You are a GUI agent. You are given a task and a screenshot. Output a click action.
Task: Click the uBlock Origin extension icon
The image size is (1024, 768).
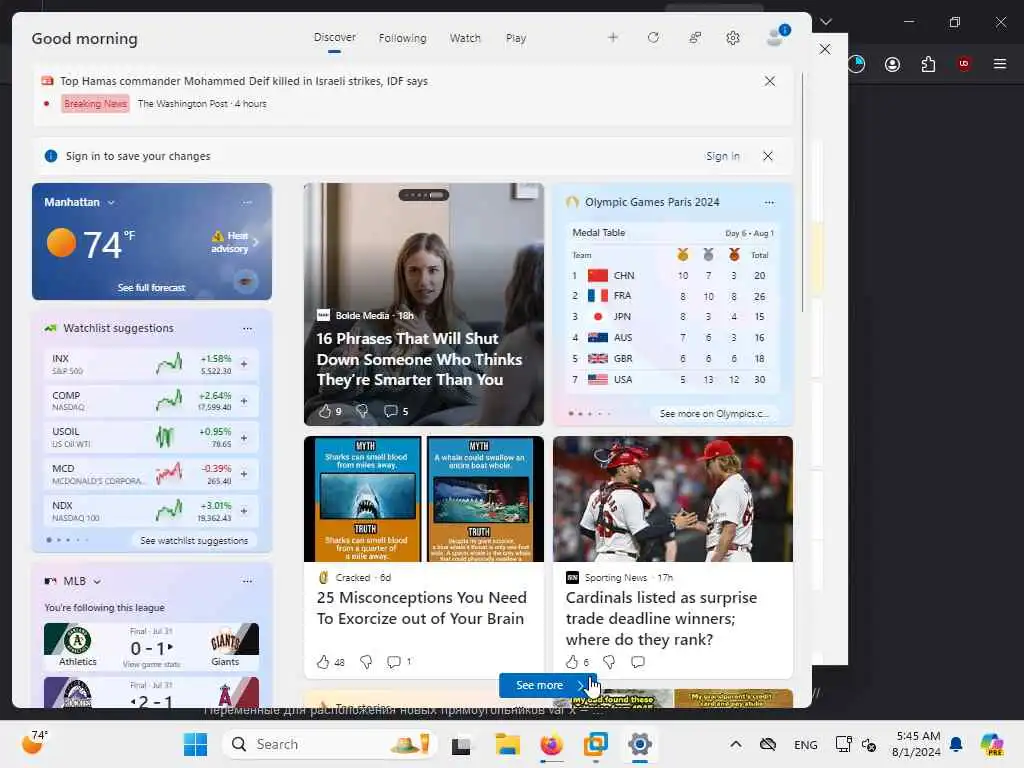click(963, 64)
